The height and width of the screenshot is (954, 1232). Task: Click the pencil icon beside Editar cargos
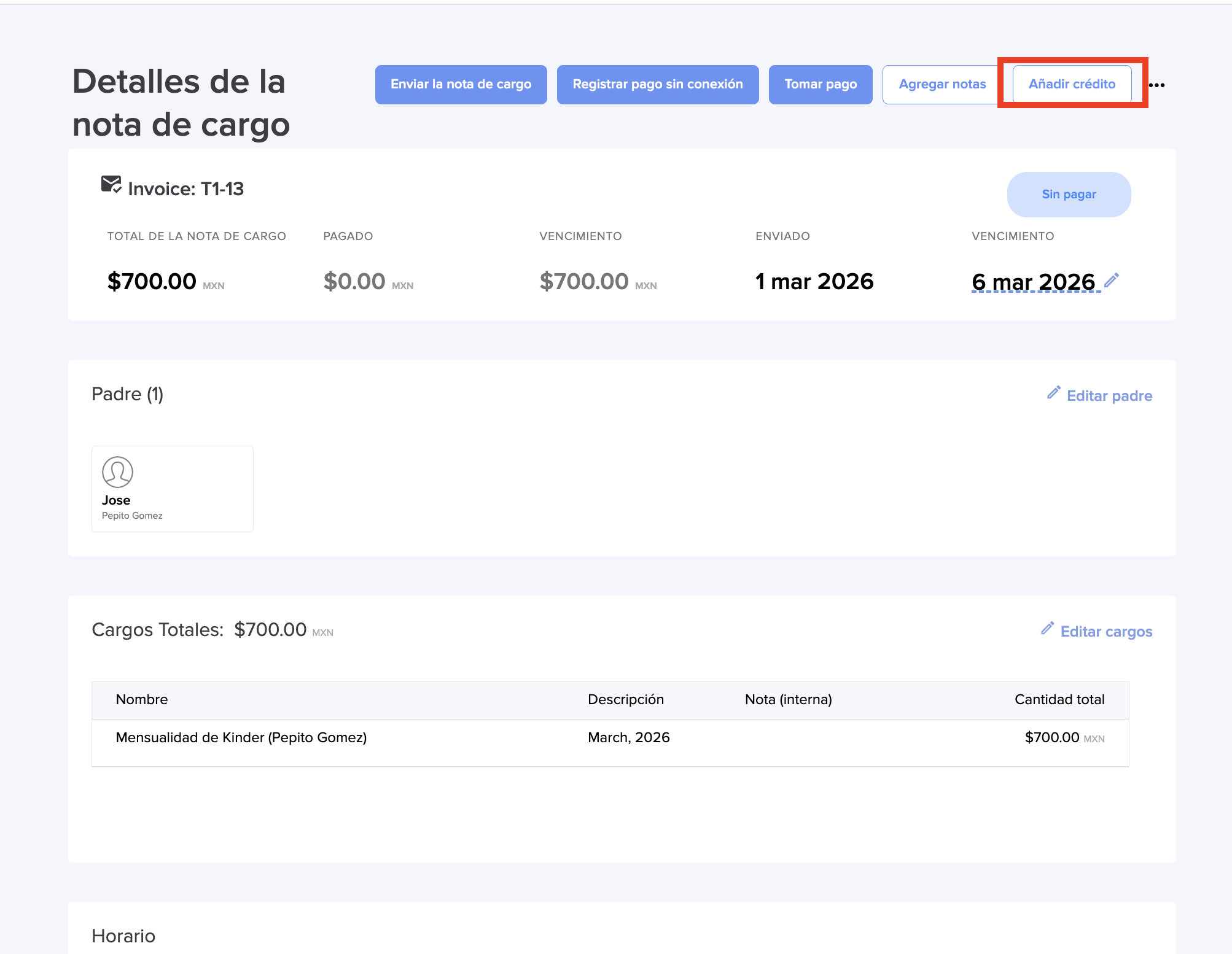[x=1047, y=629]
